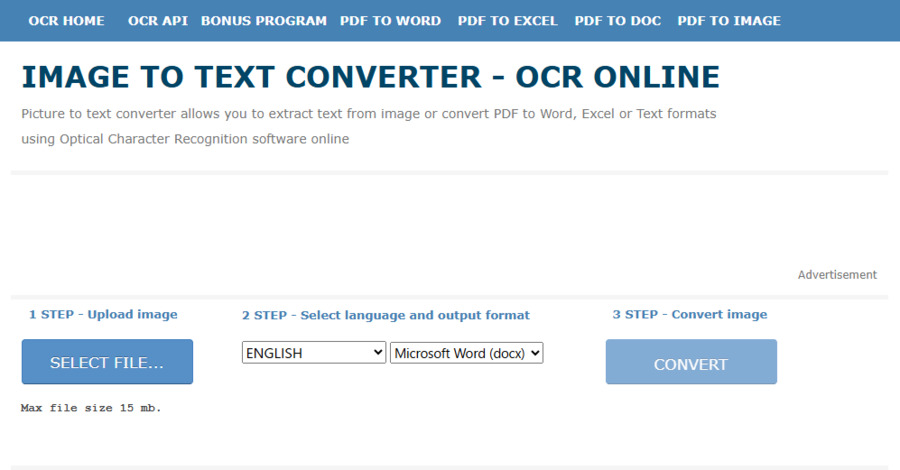Viewport: 900px width, 470px height.
Task: Click the SELECT FILE... button
Action: coord(107,362)
